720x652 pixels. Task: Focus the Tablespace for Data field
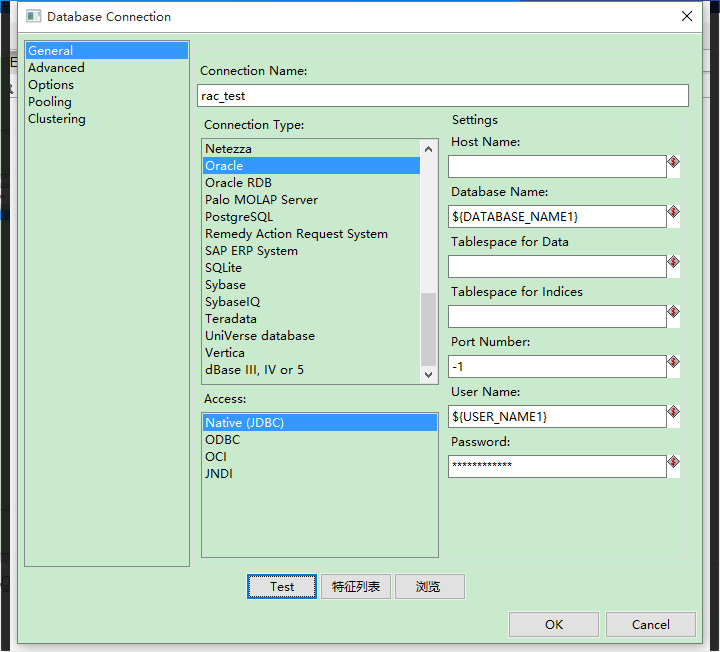(x=557, y=266)
